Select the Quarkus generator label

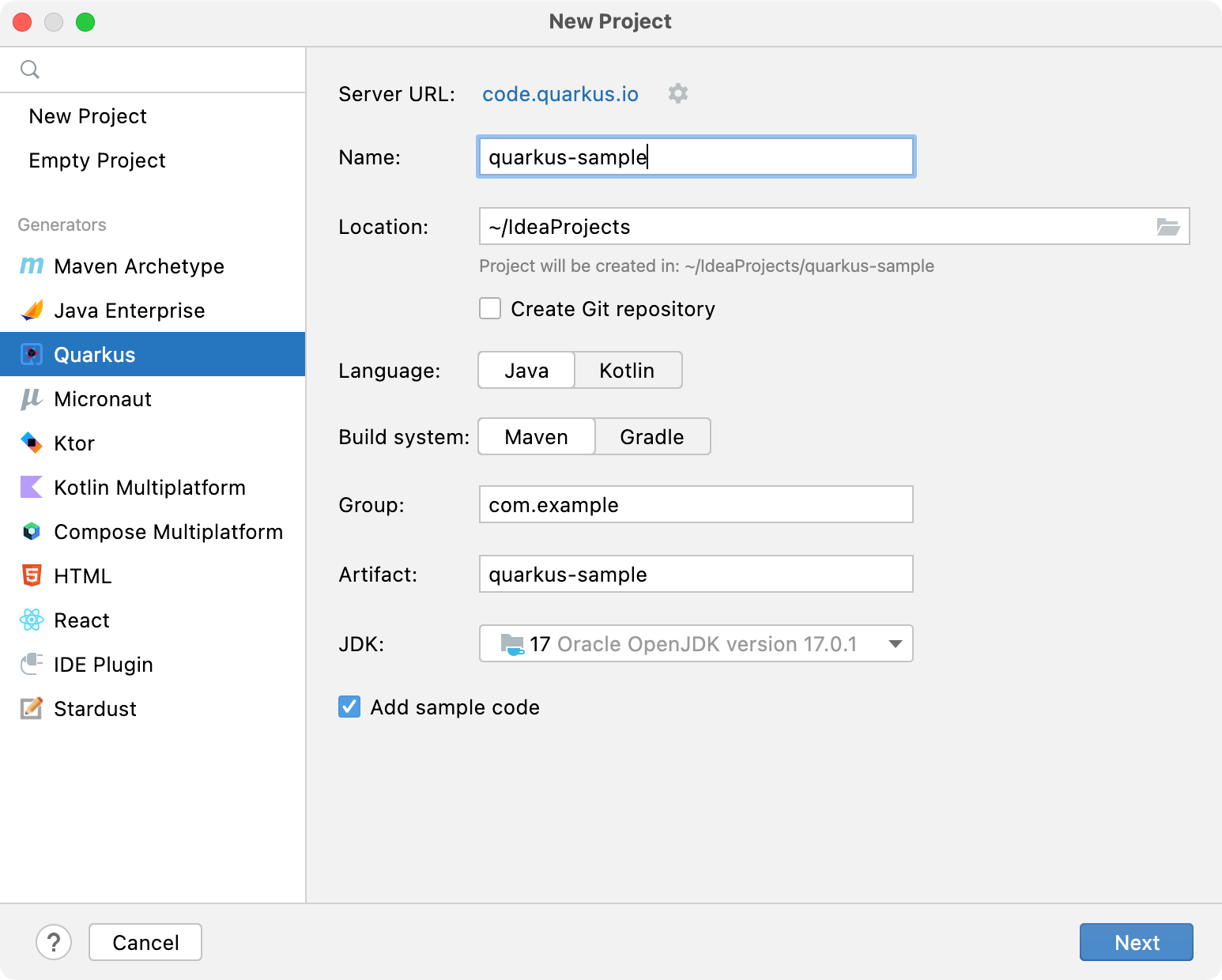click(x=95, y=355)
